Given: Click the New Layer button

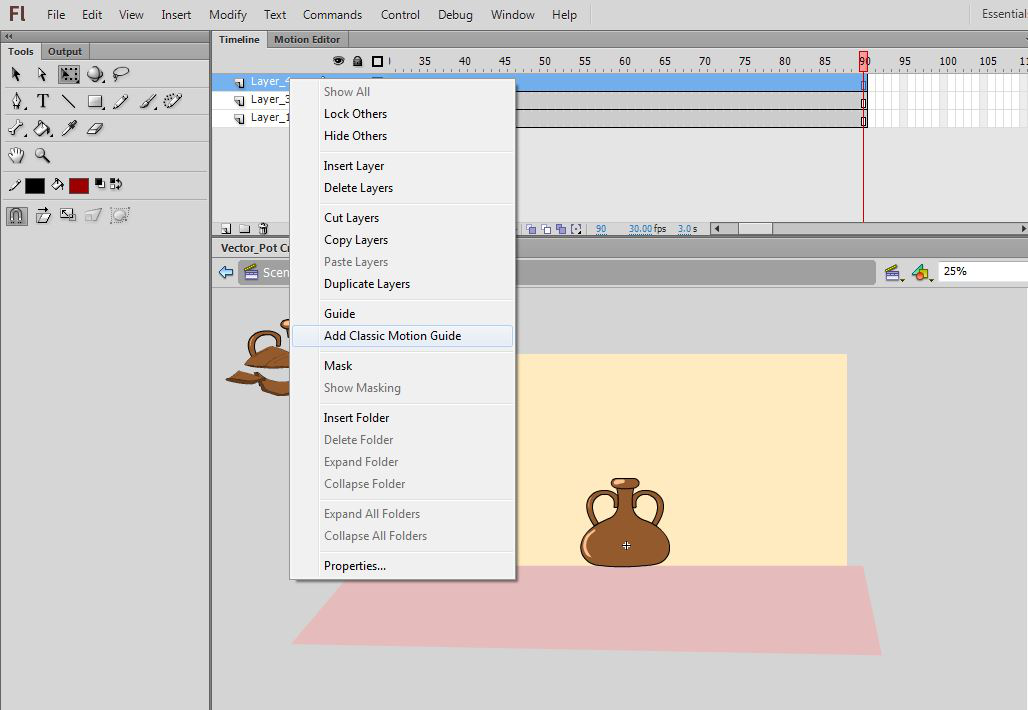Looking at the screenshot, I should [227, 229].
